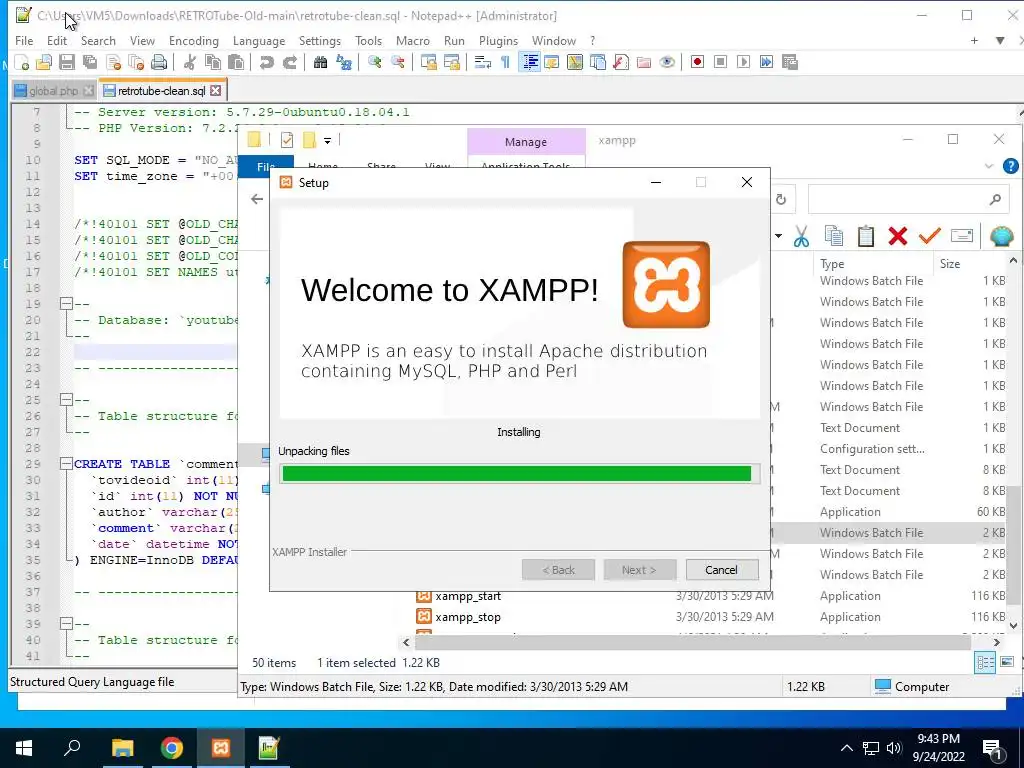Open the Replace dialog icon
1024x768 pixels.
click(x=344, y=62)
